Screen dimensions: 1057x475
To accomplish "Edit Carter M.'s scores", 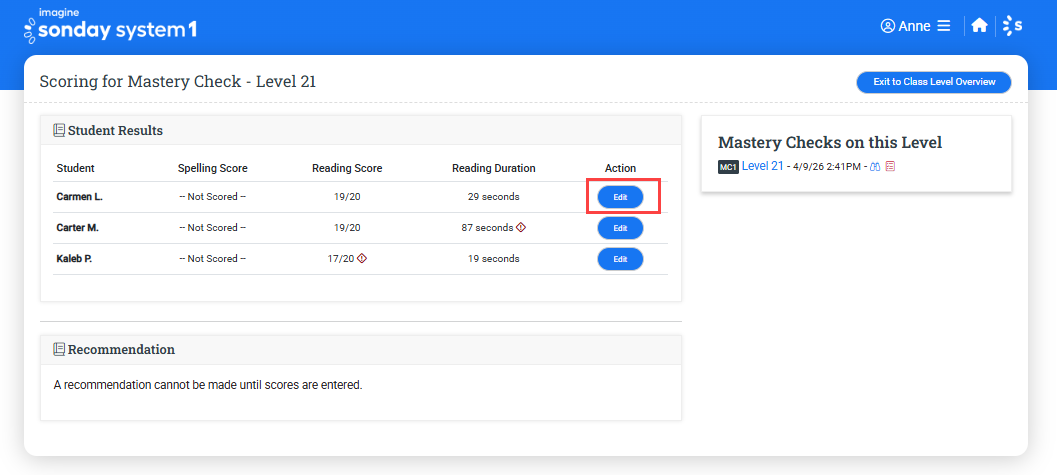I will click(x=620, y=228).
